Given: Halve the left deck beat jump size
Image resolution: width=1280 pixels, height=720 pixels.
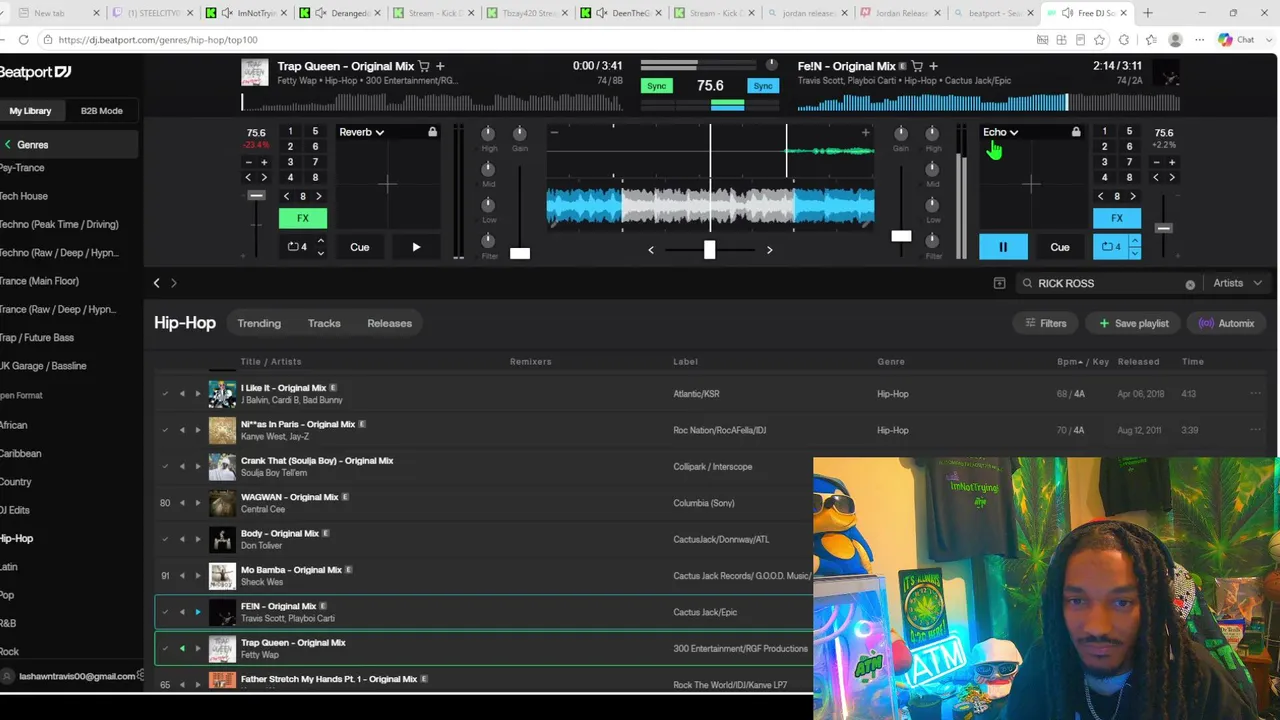Looking at the screenshot, I should pos(287,197).
